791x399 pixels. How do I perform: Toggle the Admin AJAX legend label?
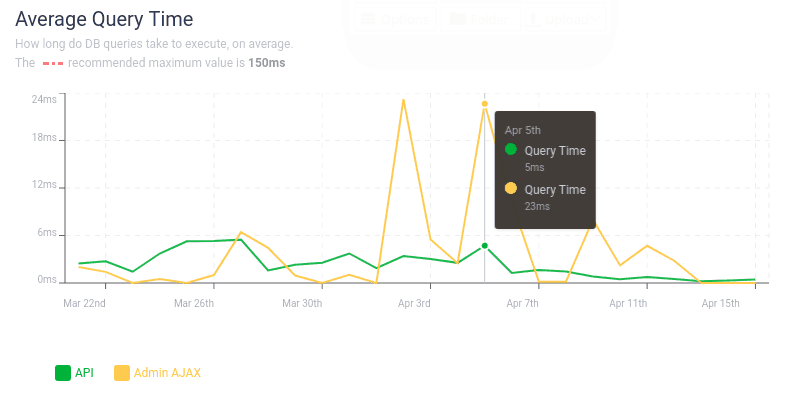pyautogui.click(x=167, y=373)
